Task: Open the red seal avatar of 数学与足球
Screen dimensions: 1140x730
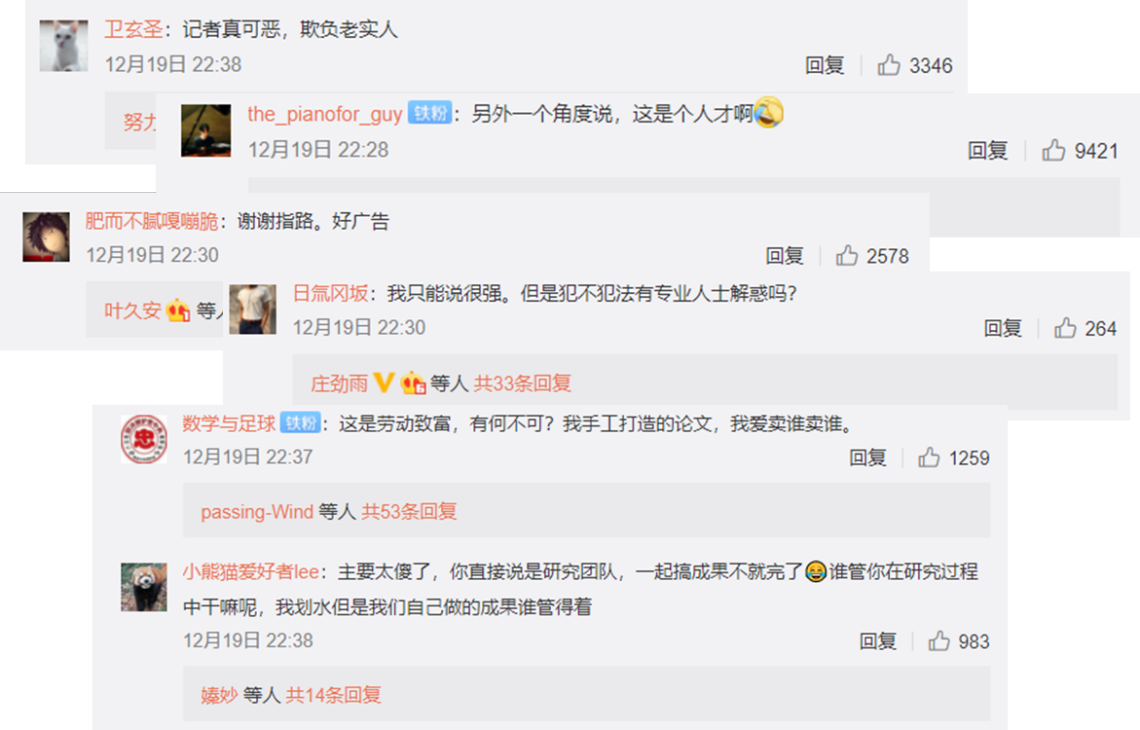Action: 143,439
